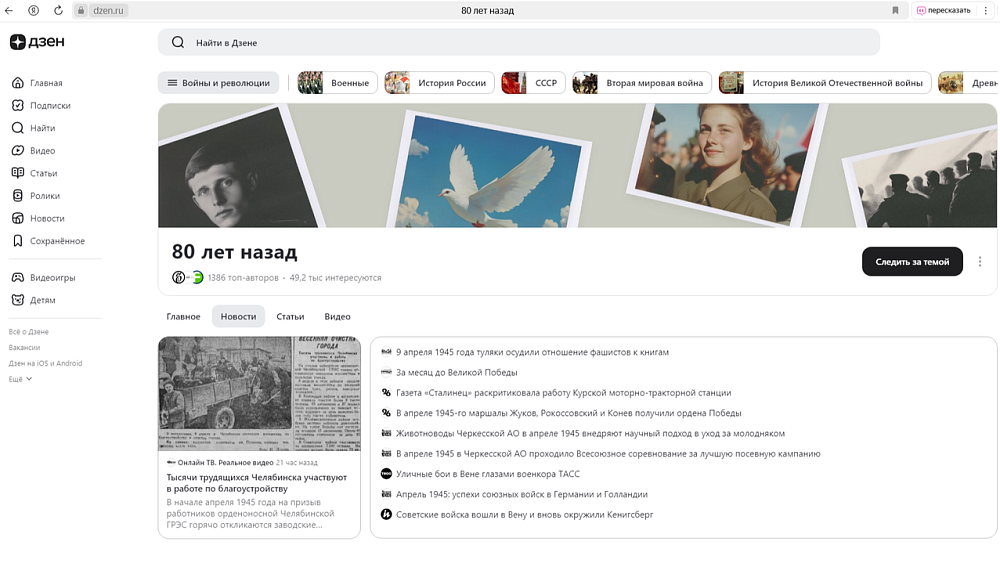Bookmark the page in the address bar

[895, 10]
